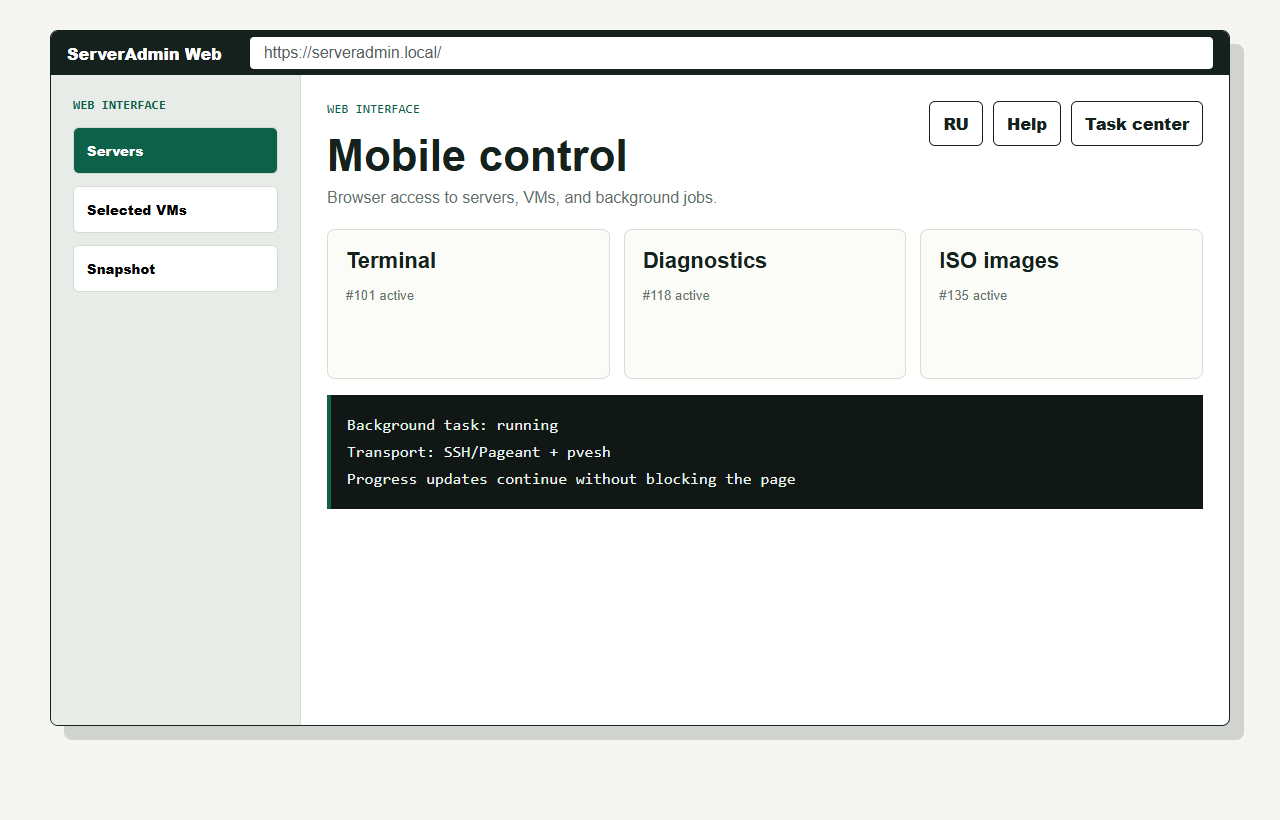Click the address bar with serveradmin.local URL

731,53
